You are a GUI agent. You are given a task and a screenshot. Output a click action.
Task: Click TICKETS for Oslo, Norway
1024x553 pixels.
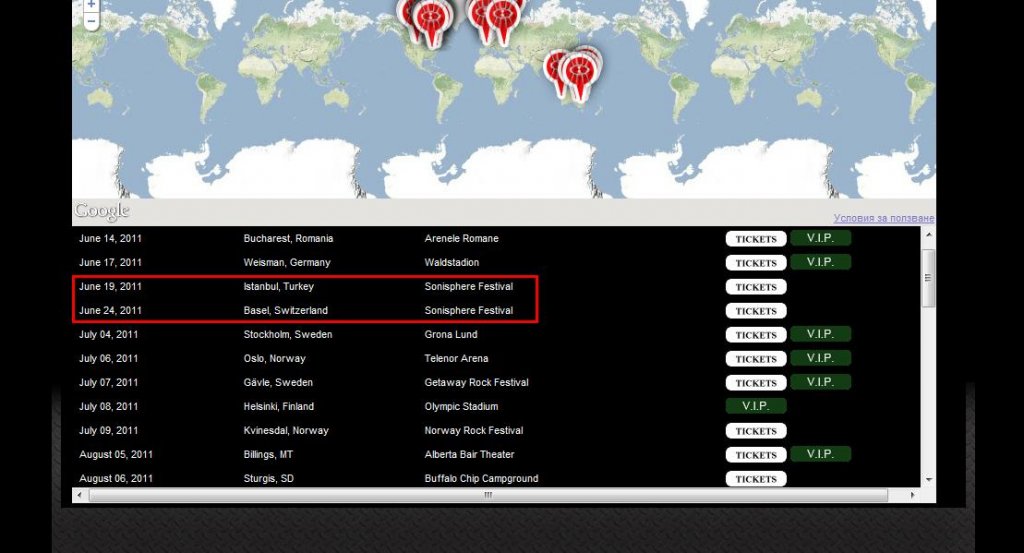pos(756,359)
